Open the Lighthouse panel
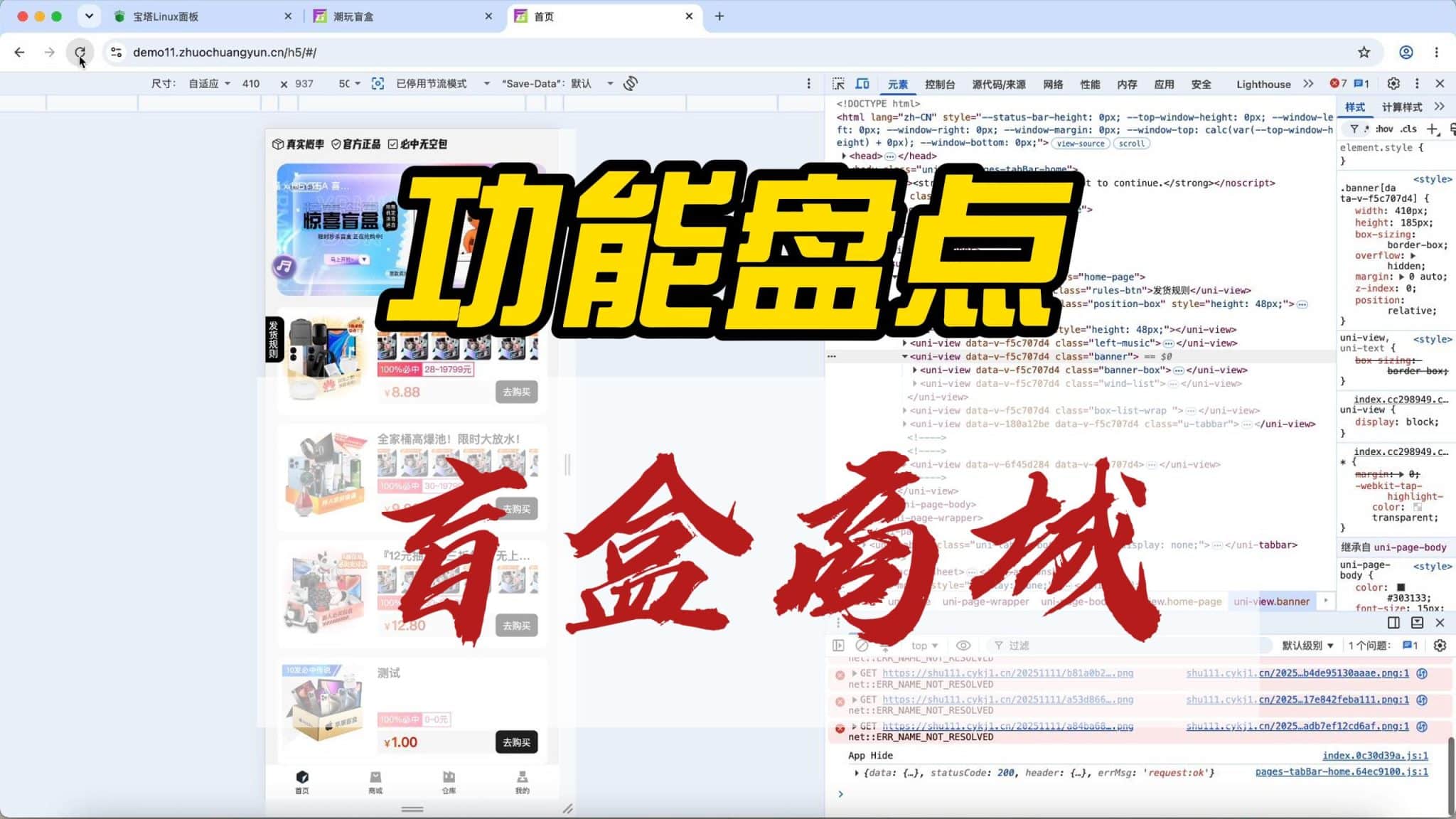 pyautogui.click(x=1263, y=84)
